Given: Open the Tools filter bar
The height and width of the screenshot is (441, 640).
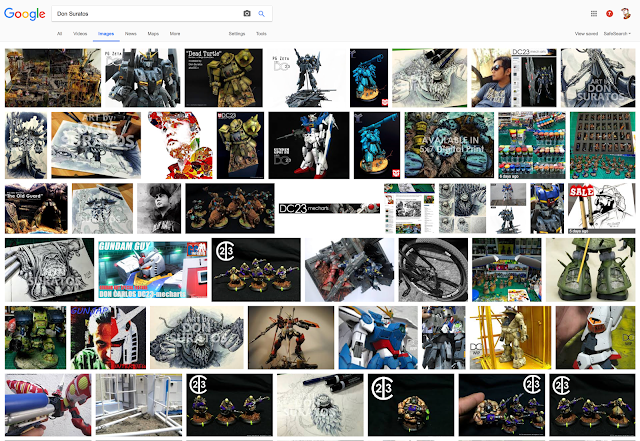Looking at the screenshot, I should [261, 33].
